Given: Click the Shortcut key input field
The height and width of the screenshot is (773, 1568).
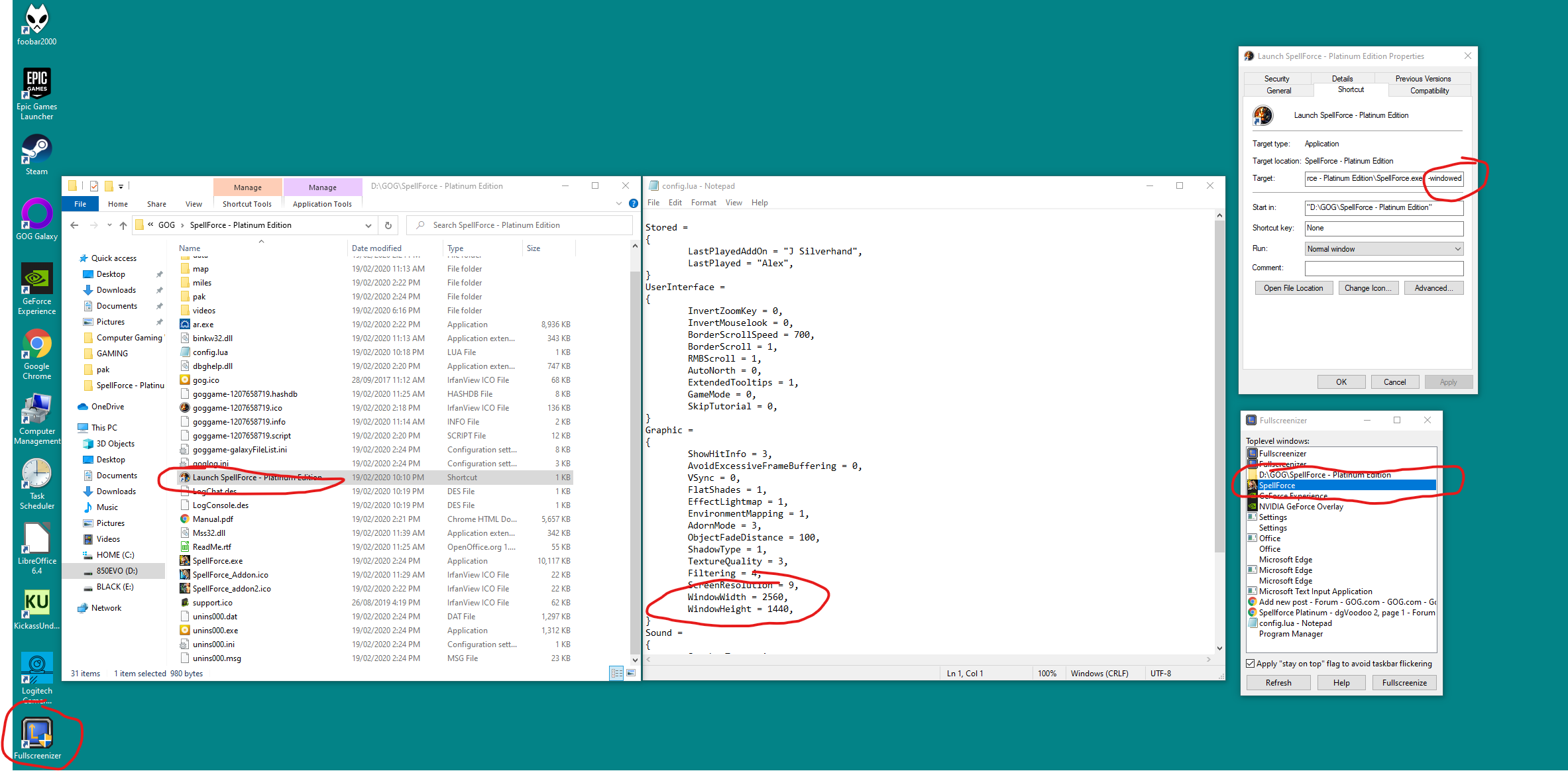Looking at the screenshot, I should (1384, 229).
